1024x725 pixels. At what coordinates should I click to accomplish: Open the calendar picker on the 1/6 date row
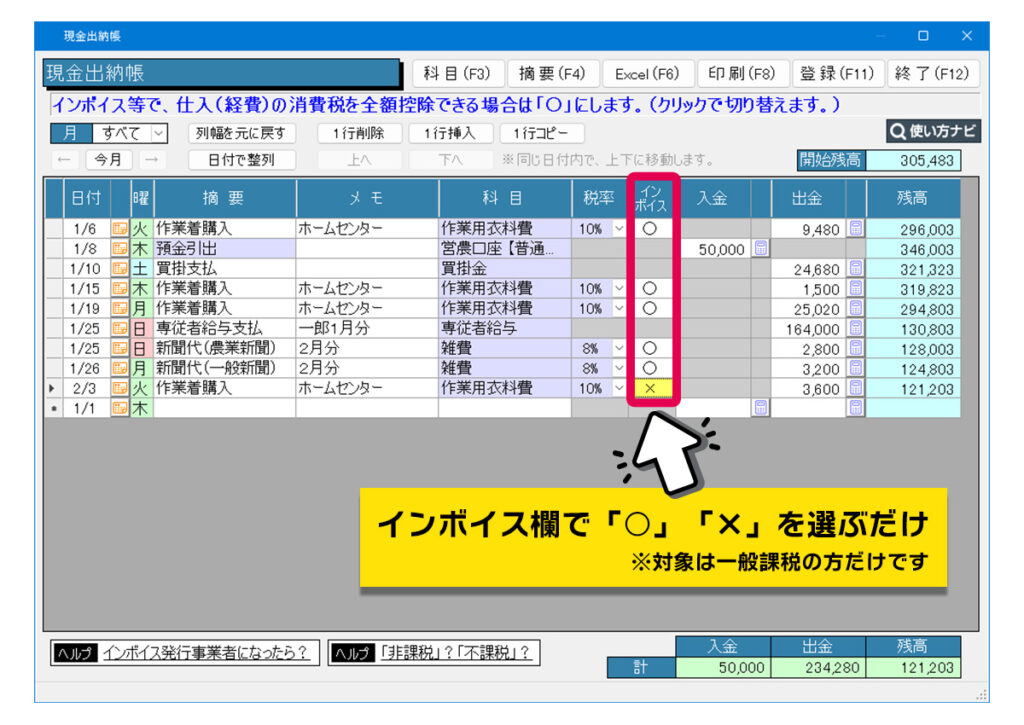tap(119, 228)
